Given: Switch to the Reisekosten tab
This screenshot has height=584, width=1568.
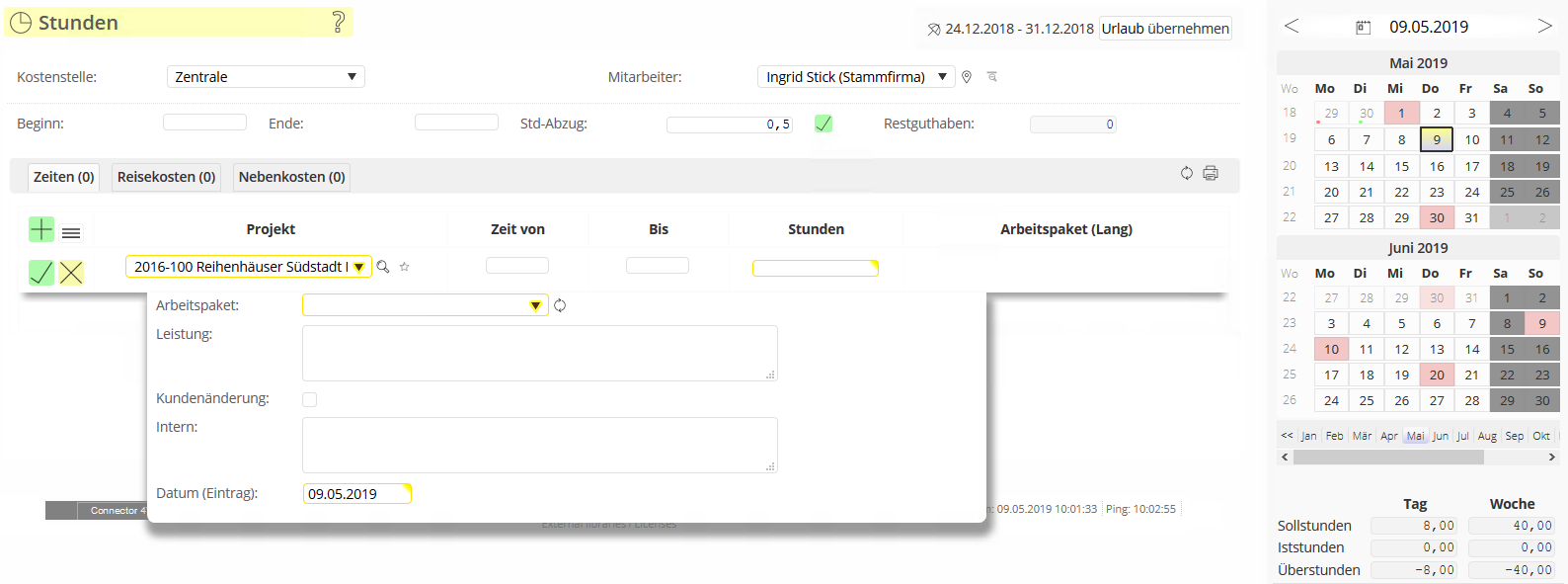Looking at the screenshot, I should 166,177.
